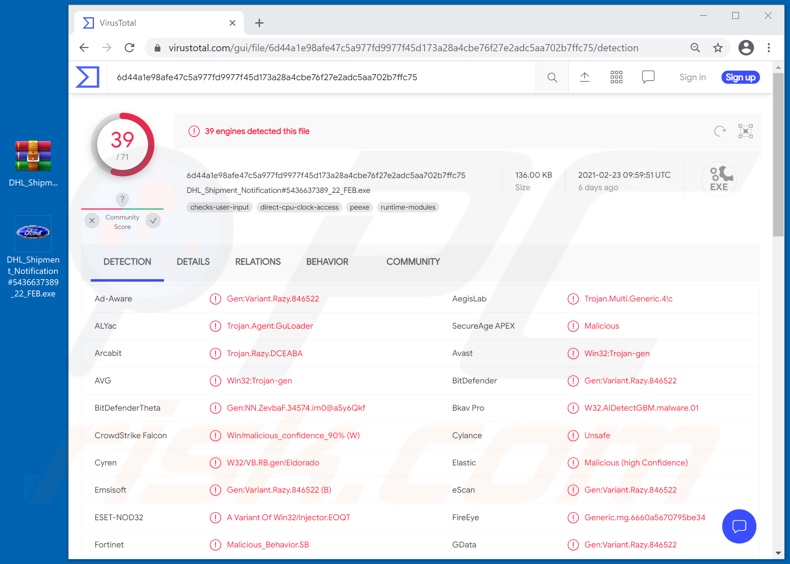This screenshot has width=790, height=564.
Task: Open the blue chat bubble button
Action: (x=739, y=526)
